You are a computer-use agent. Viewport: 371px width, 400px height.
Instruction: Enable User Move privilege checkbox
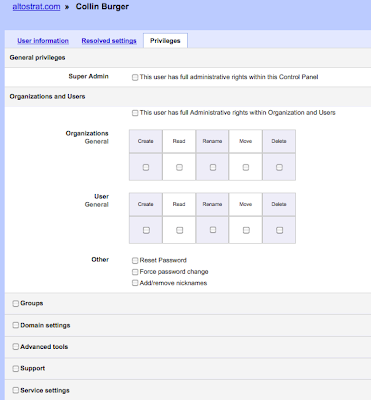246,230
